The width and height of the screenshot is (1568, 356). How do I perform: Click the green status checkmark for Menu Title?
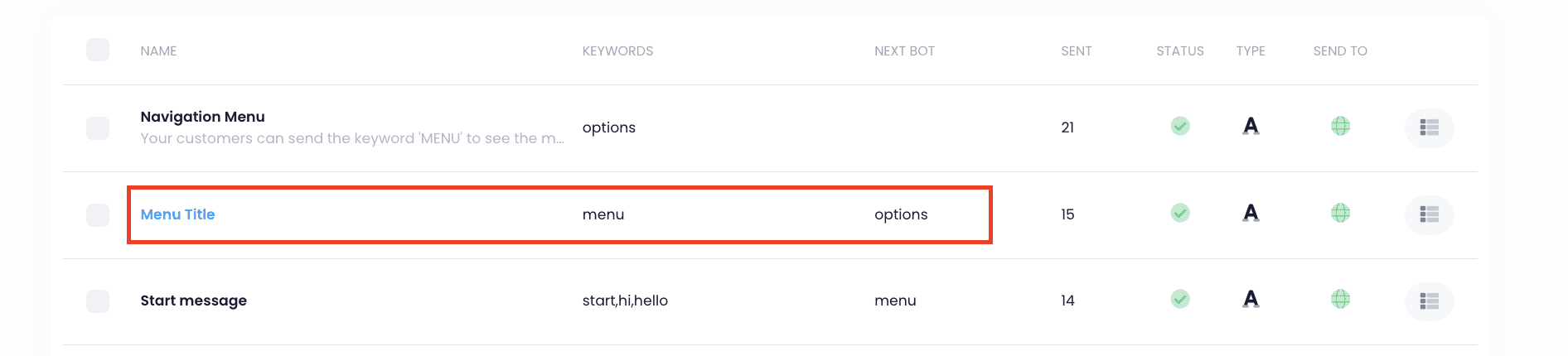pos(1180,213)
